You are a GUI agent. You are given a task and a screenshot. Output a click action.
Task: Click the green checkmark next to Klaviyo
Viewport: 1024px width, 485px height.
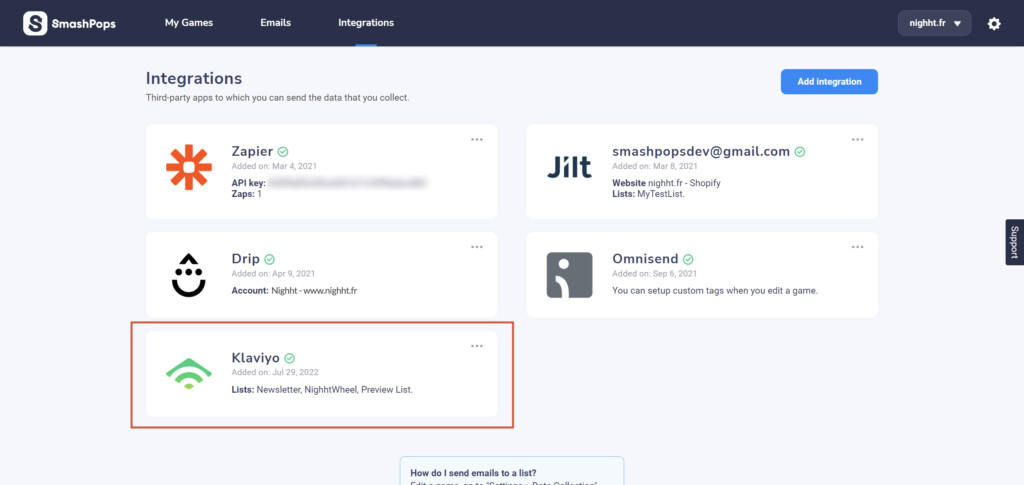pyautogui.click(x=289, y=358)
